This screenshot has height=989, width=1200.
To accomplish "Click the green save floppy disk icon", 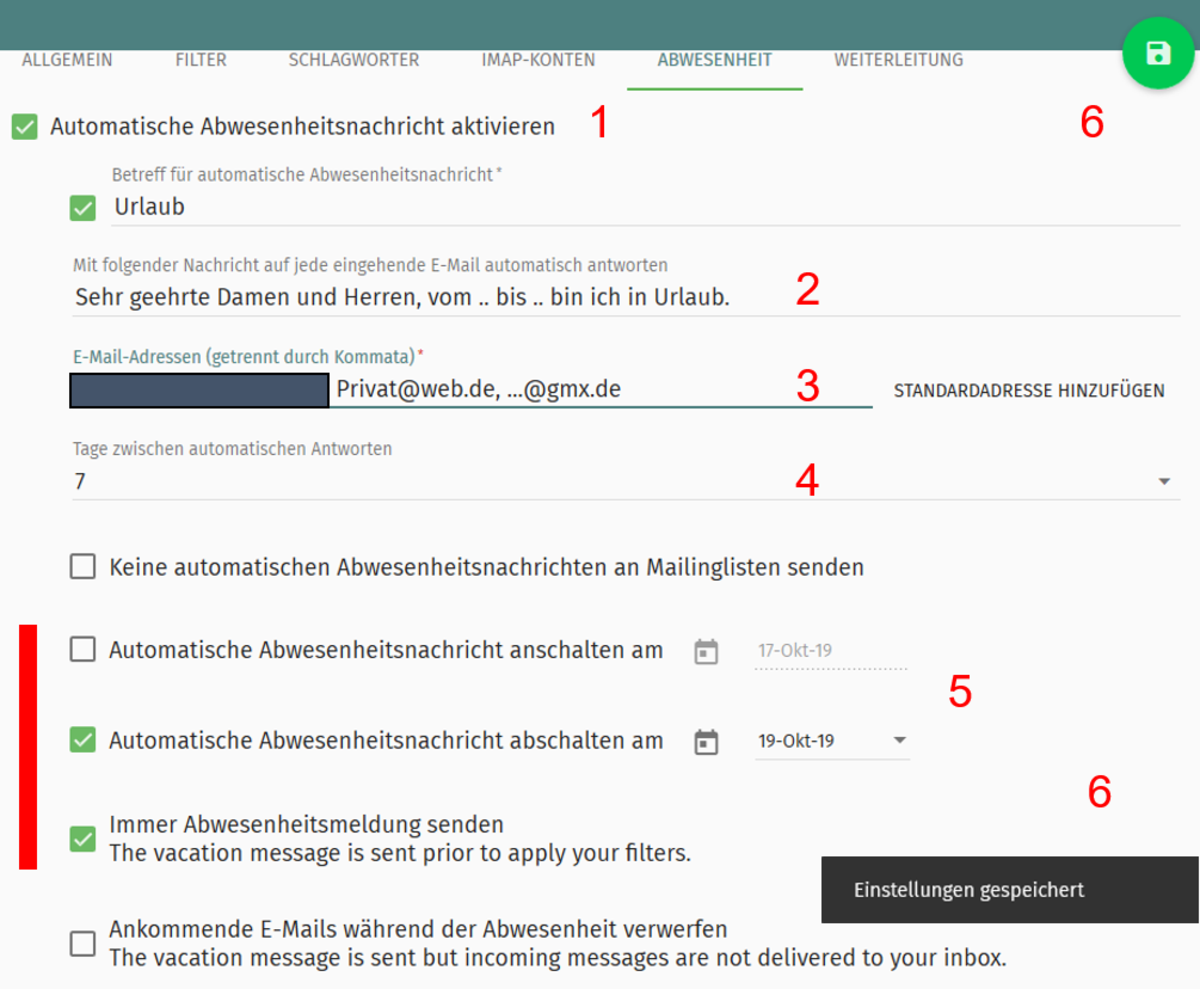I will [x=1157, y=53].
